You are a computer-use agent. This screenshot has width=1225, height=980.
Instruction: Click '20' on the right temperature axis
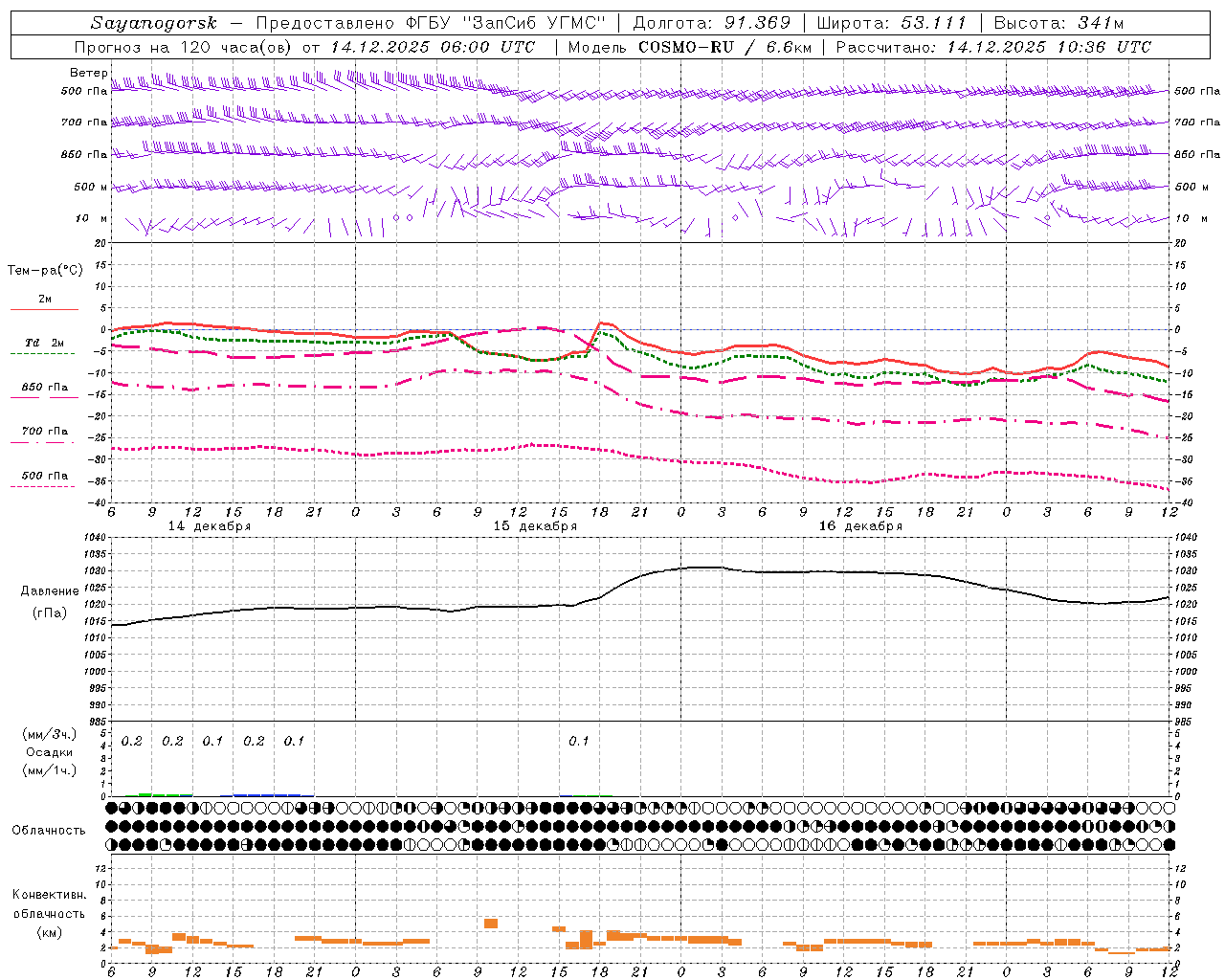[x=1181, y=243]
